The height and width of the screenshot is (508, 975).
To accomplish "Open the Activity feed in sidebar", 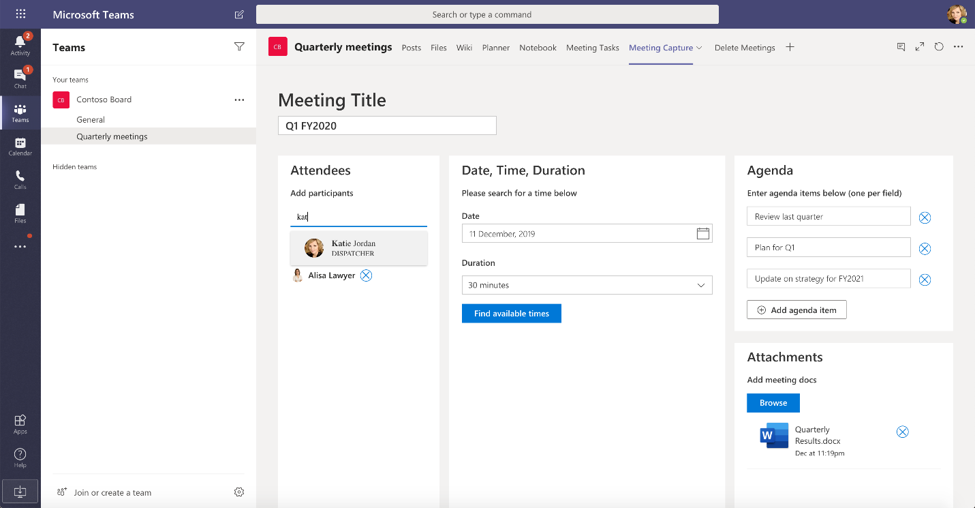I will click(20, 44).
